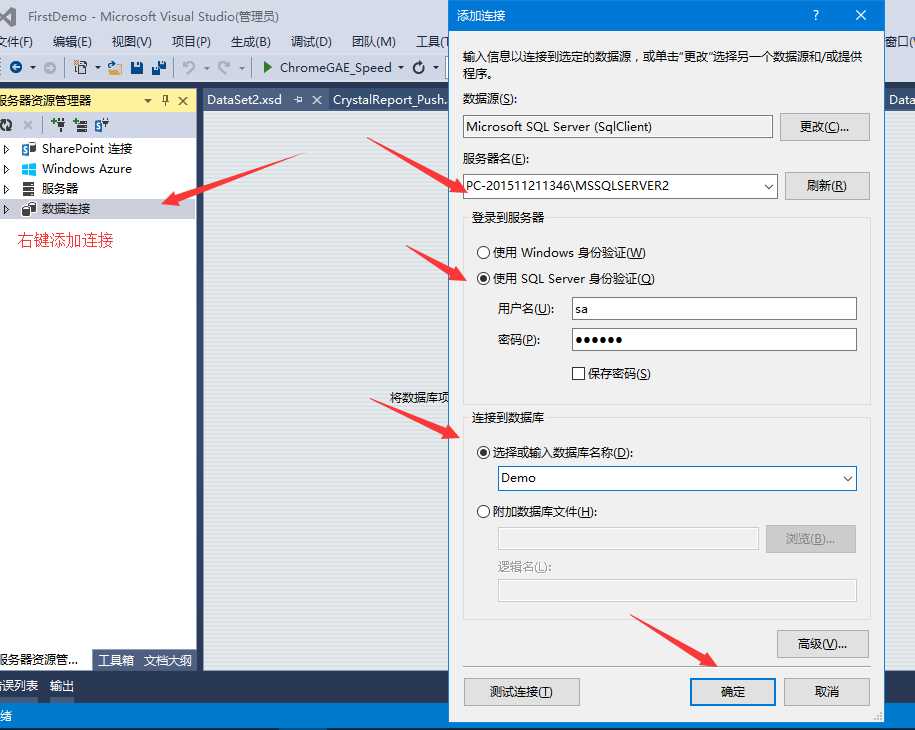The image size is (915, 730).
Task: Open the 输出 output tab
Action: coord(62,686)
